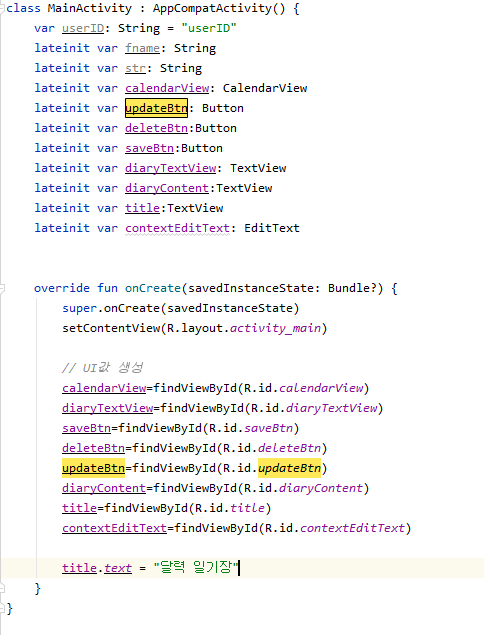484x635 pixels.
Task: Click diaryTextView at start of findViewById assignment
Action: 108,408
